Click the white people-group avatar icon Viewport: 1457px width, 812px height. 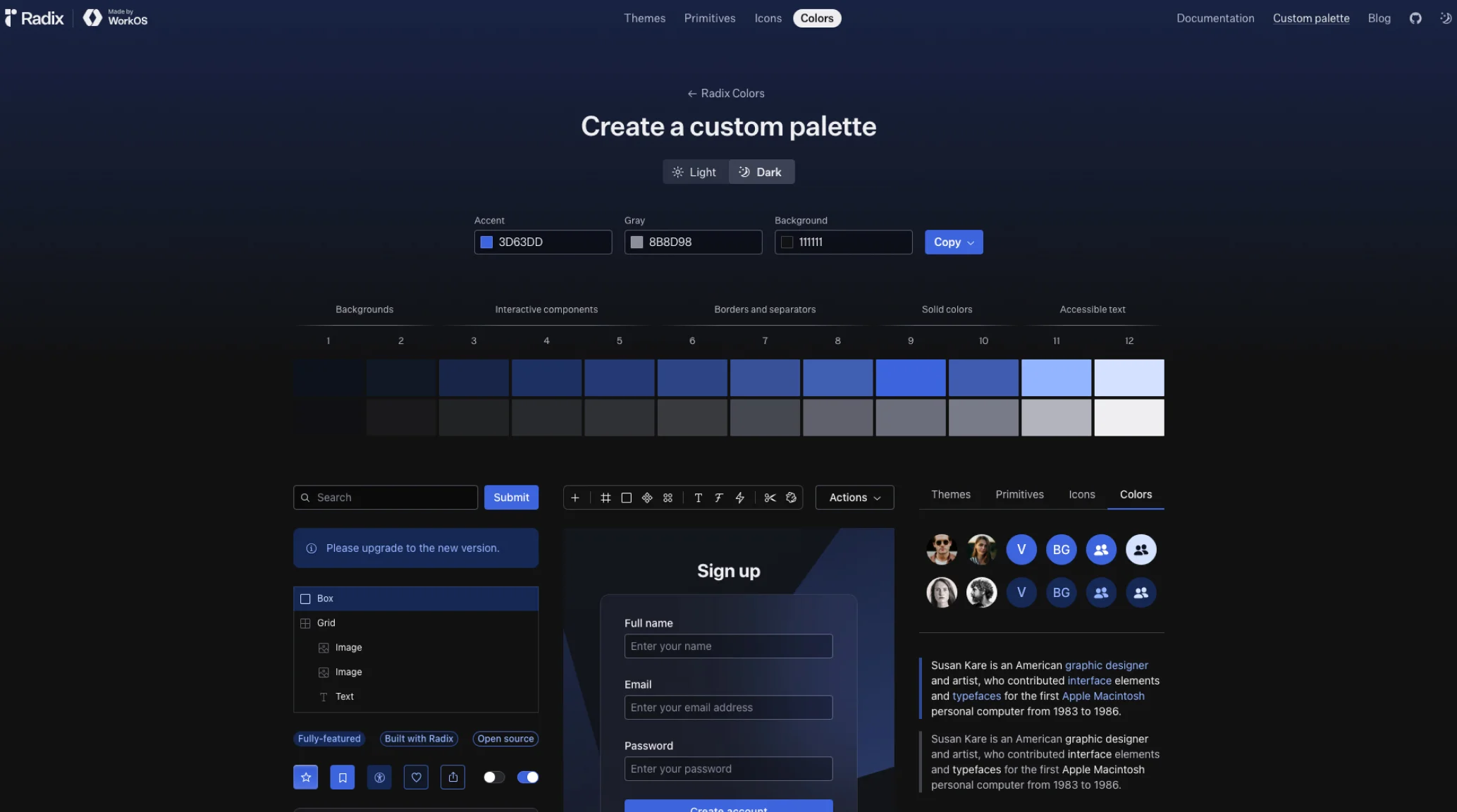point(1141,550)
